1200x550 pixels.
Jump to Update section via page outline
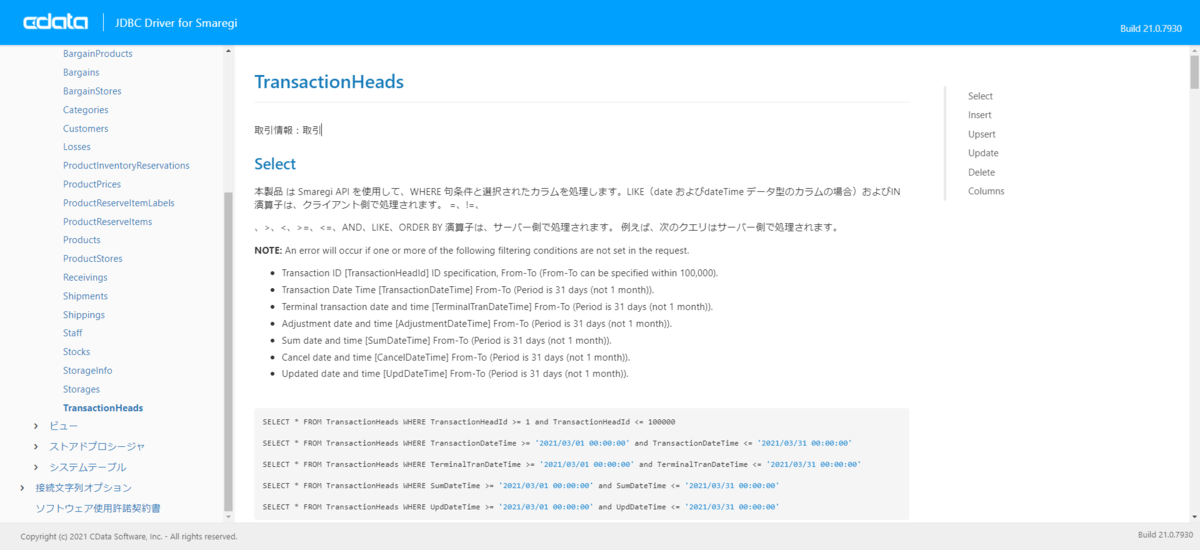pyautogui.click(x=983, y=153)
